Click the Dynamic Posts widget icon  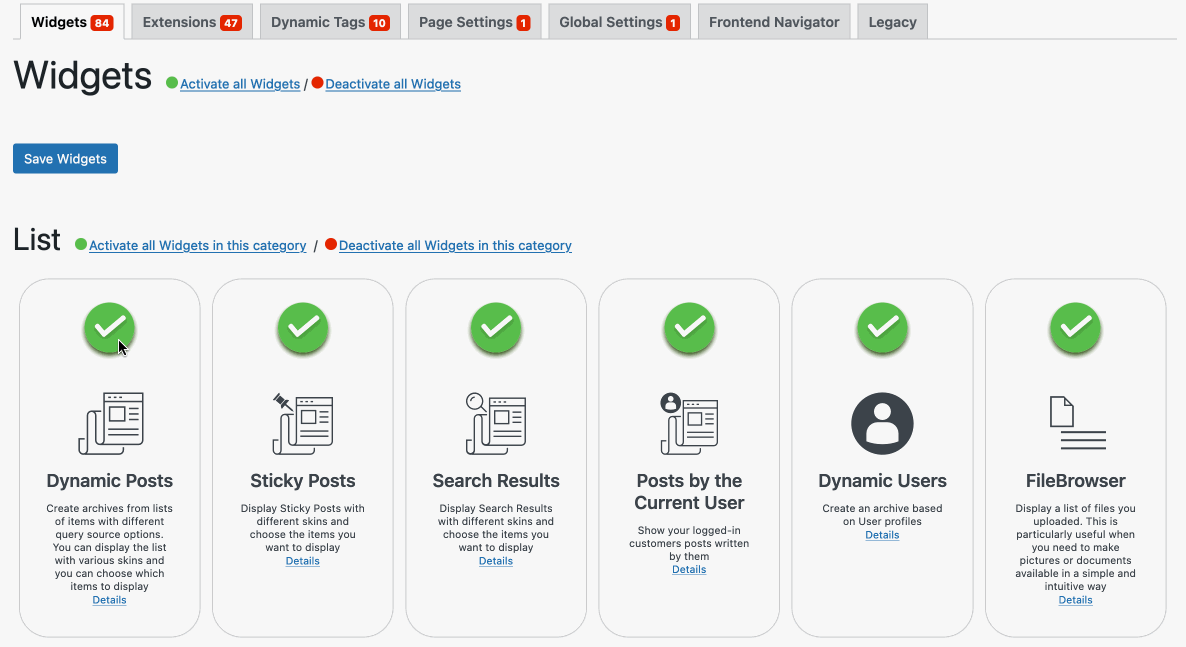110,423
